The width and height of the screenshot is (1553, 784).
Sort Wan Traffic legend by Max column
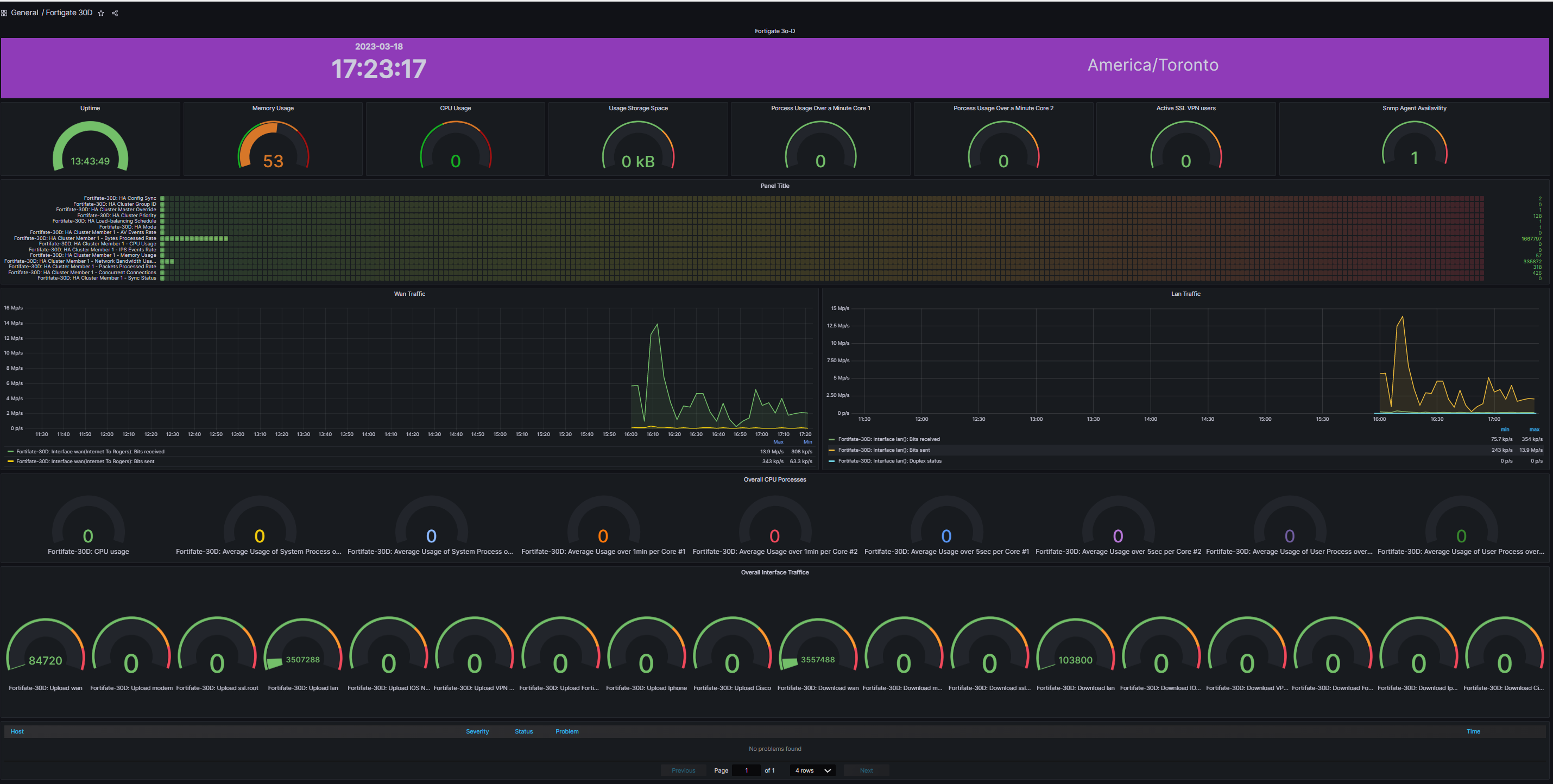tap(778, 442)
